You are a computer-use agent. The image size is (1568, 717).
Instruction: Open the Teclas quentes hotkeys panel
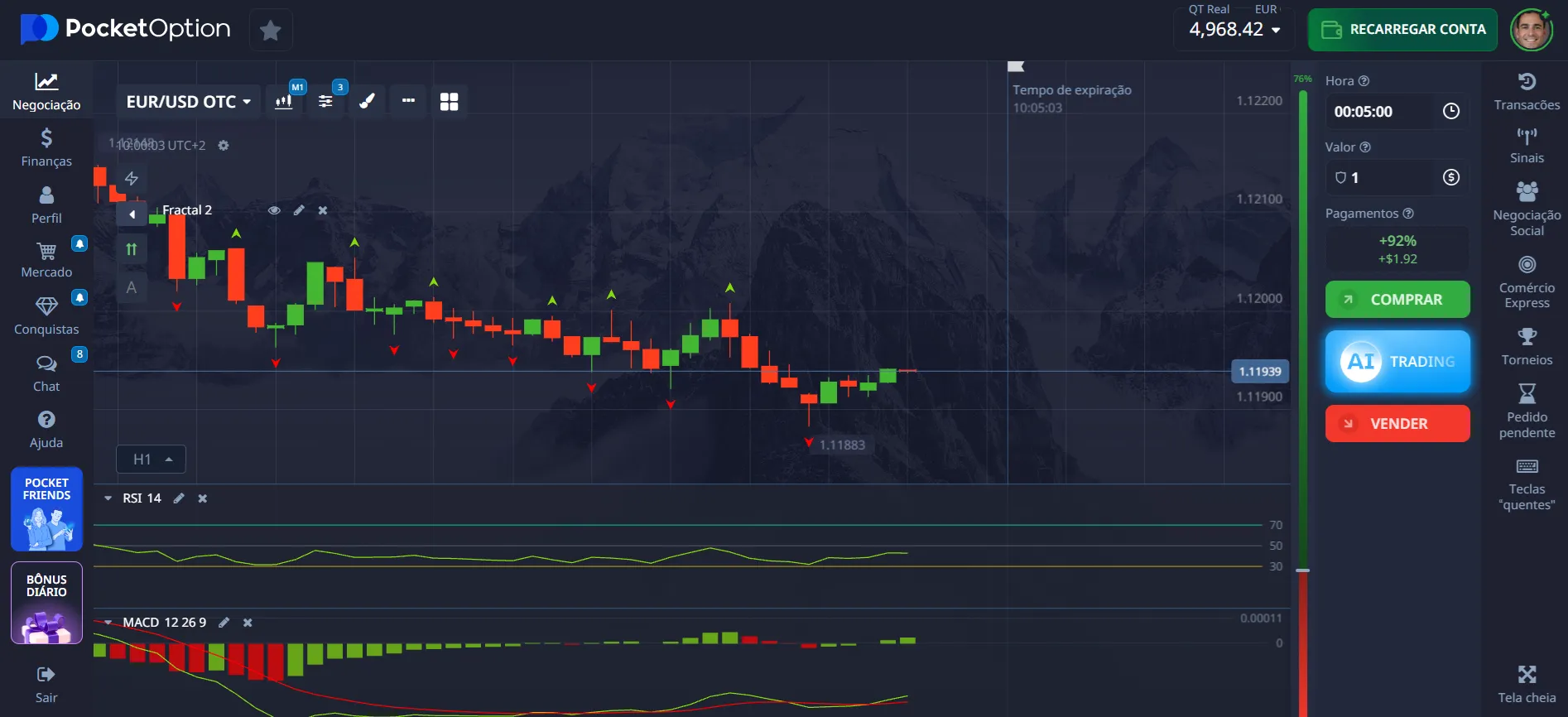coord(1527,484)
